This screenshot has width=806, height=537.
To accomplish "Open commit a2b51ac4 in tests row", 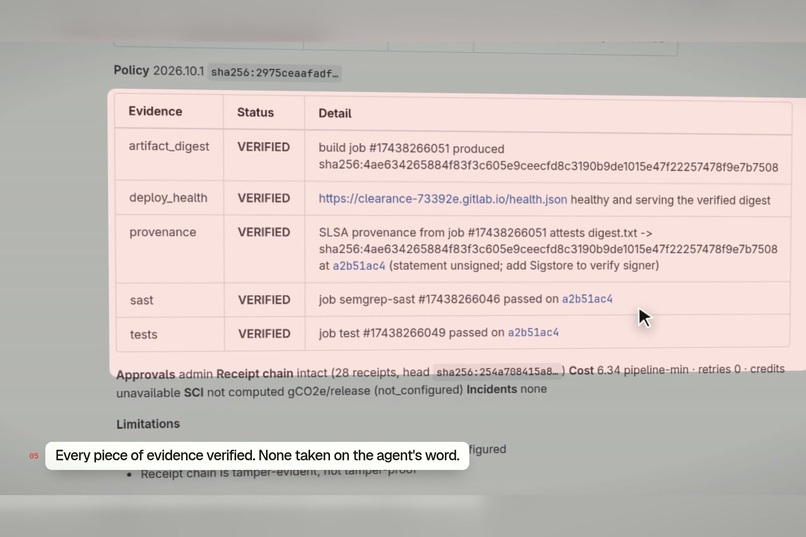I will (x=533, y=332).
